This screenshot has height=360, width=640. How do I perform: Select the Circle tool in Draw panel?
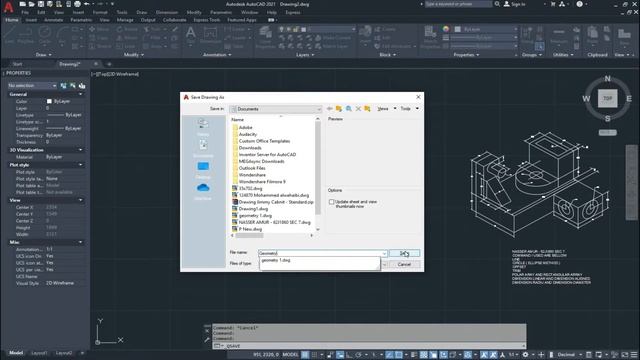pos(45,35)
